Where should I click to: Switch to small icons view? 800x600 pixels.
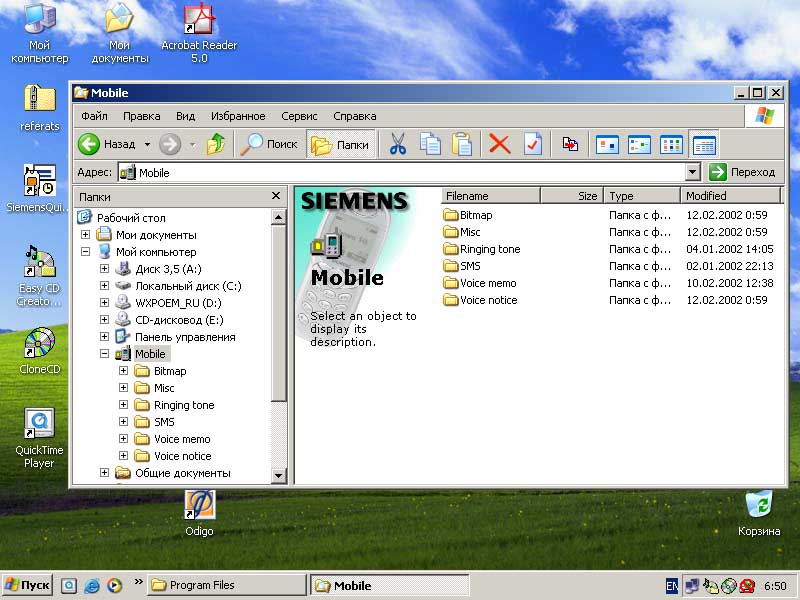639,145
